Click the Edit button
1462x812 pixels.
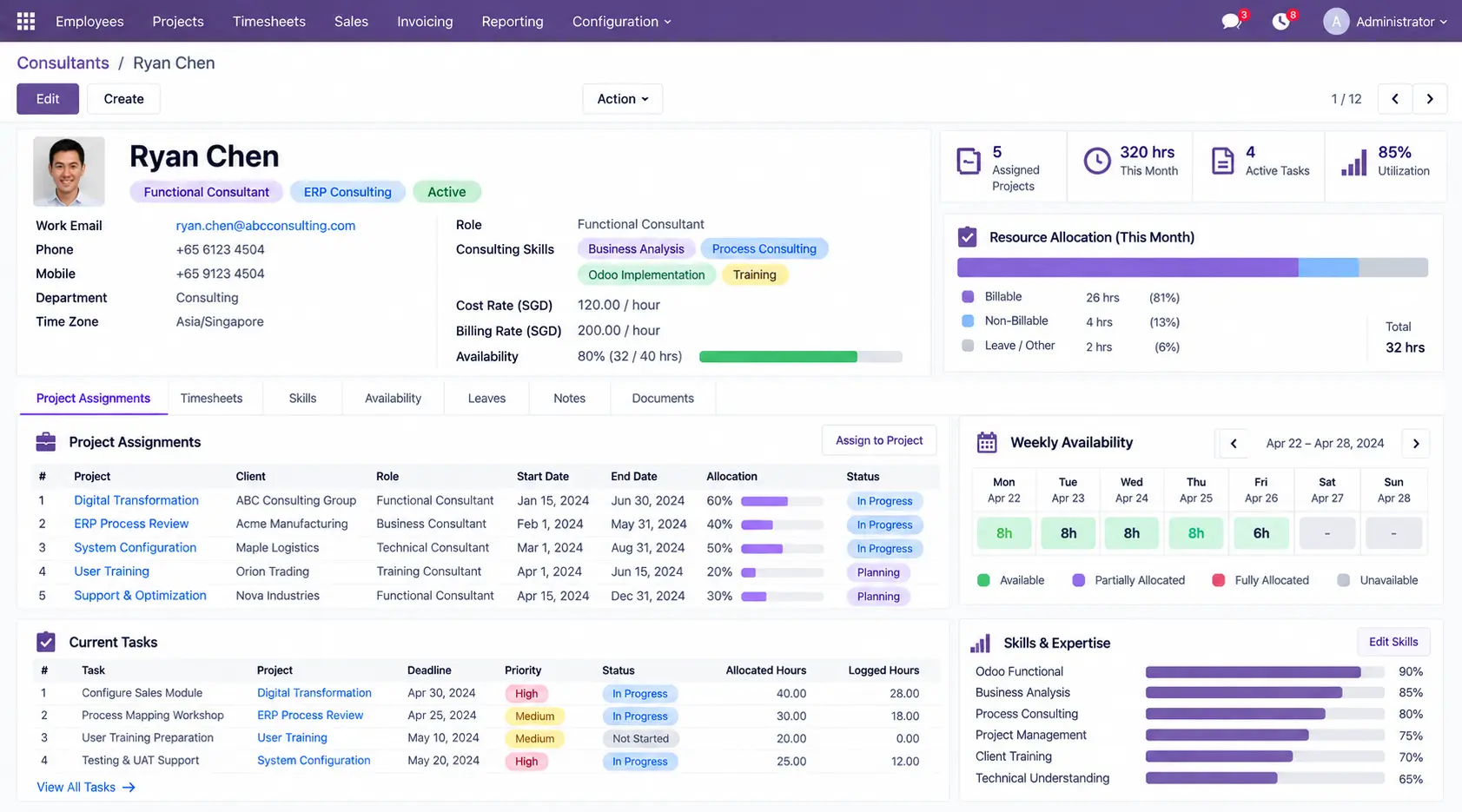click(48, 99)
